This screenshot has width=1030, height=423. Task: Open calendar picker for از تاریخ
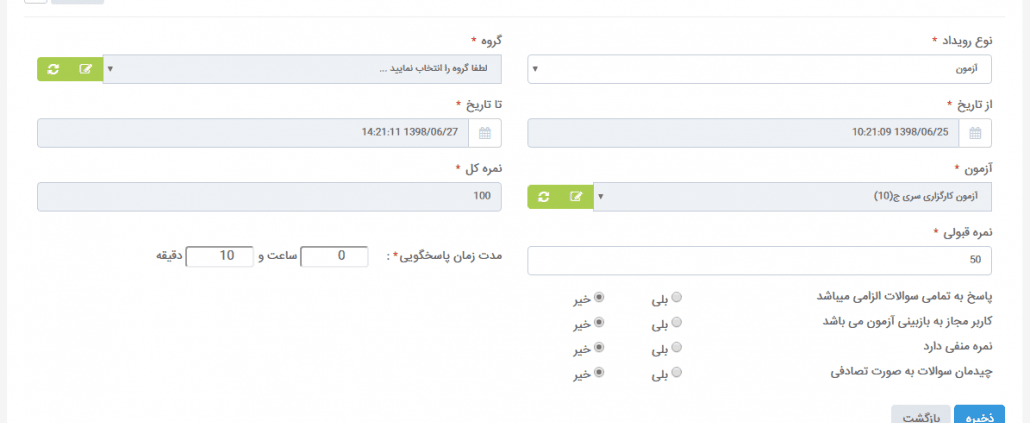975,133
